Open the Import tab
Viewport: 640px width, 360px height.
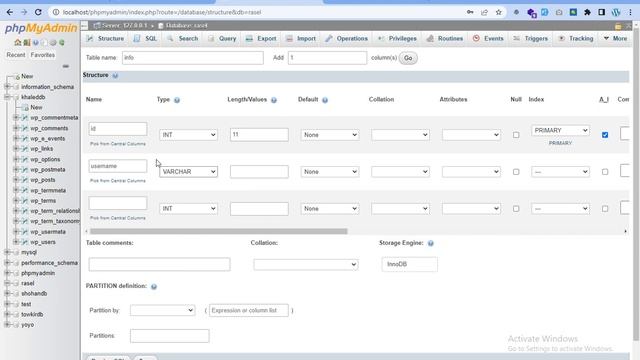[301, 38]
